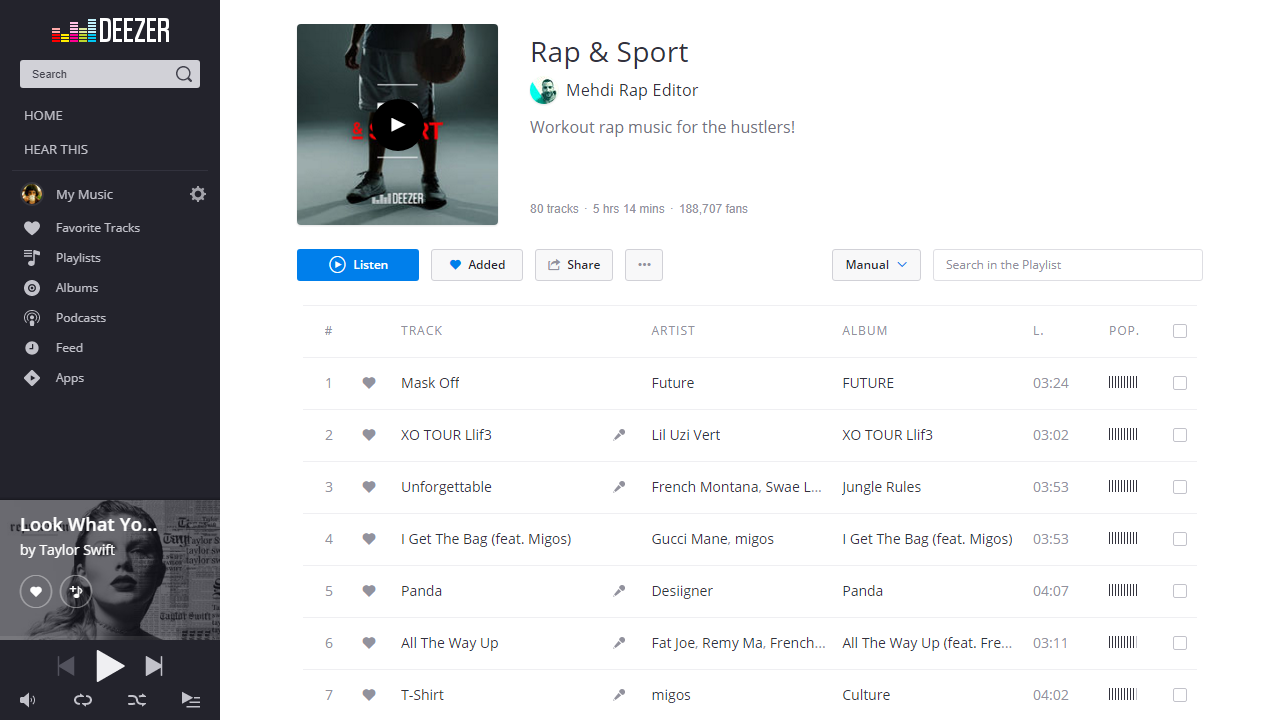Image resolution: width=1280 pixels, height=720 pixels.
Task: Open the HEAR THIS section
Action: point(55,149)
